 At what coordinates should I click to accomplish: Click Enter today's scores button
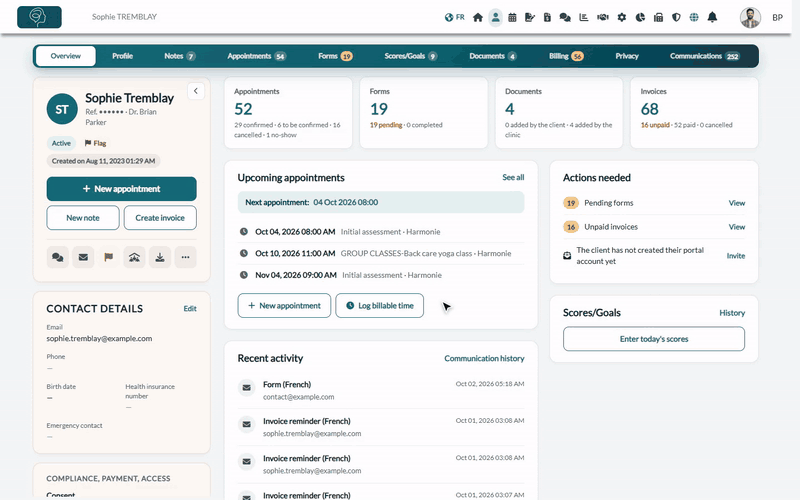[654, 339]
